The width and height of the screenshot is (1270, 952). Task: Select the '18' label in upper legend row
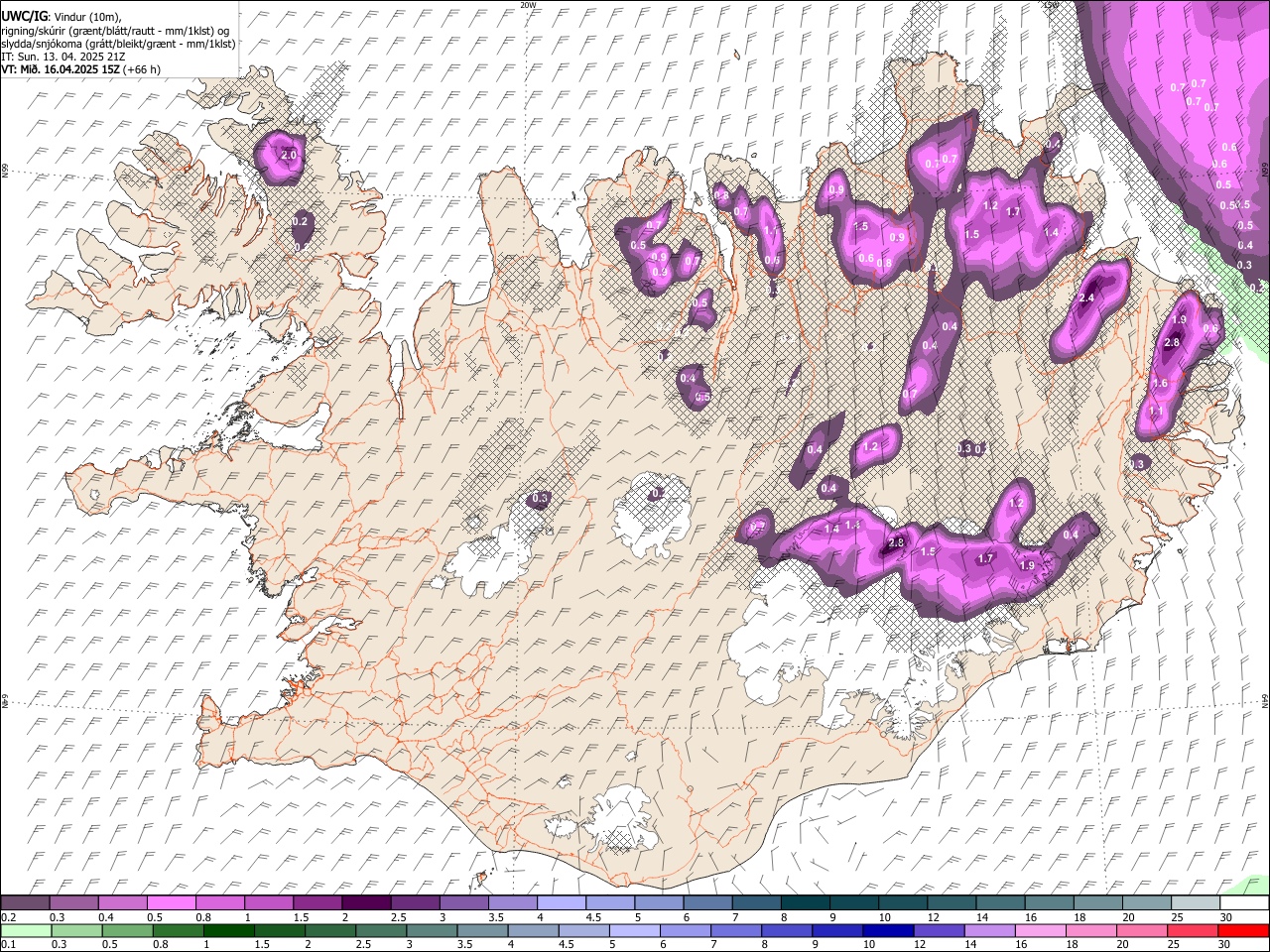coord(1080,917)
